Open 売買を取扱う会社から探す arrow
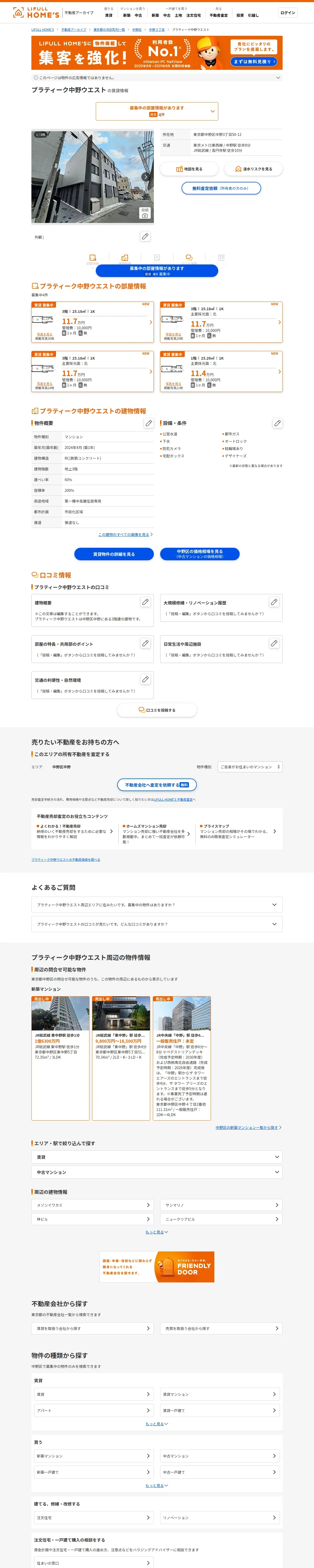The image size is (314, 1568). click(277, 1328)
